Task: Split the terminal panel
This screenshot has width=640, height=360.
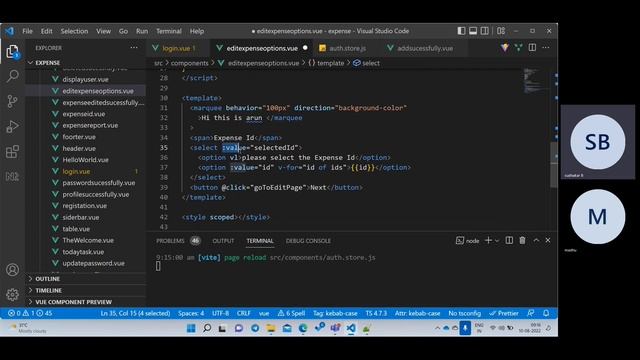Action: (x=509, y=240)
